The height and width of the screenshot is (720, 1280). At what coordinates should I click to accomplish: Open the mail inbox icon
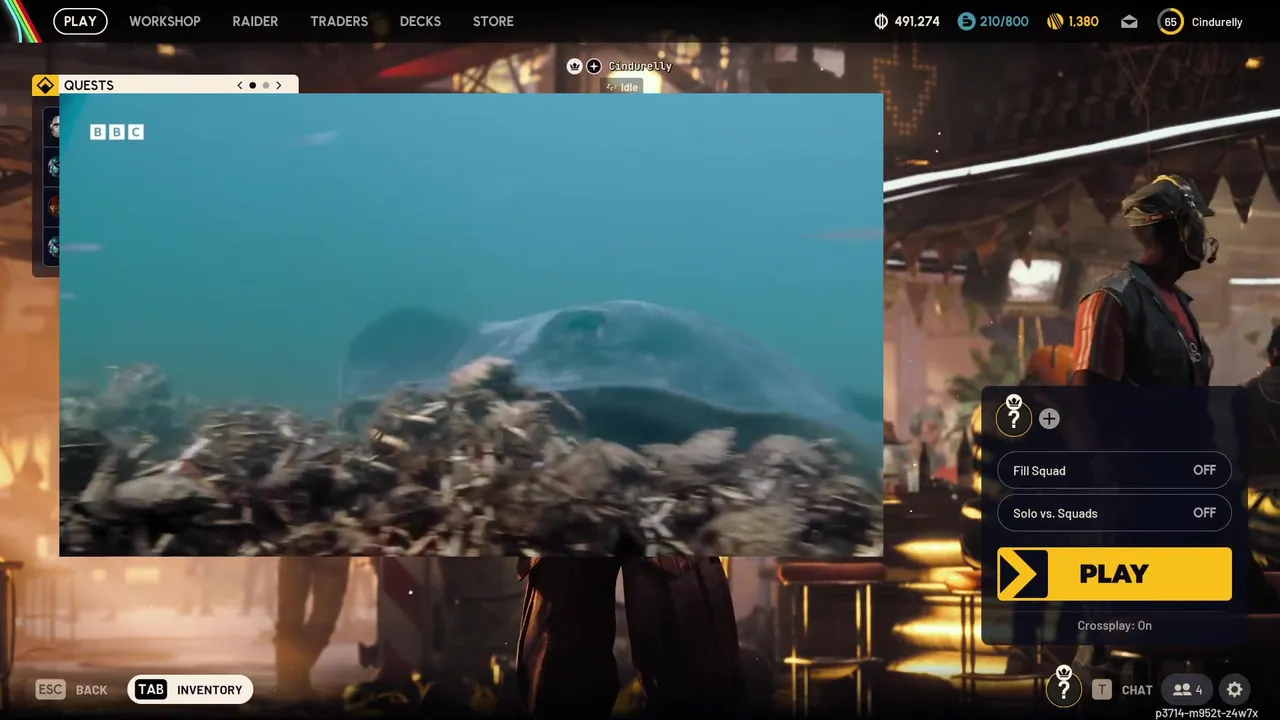(1129, 21)
